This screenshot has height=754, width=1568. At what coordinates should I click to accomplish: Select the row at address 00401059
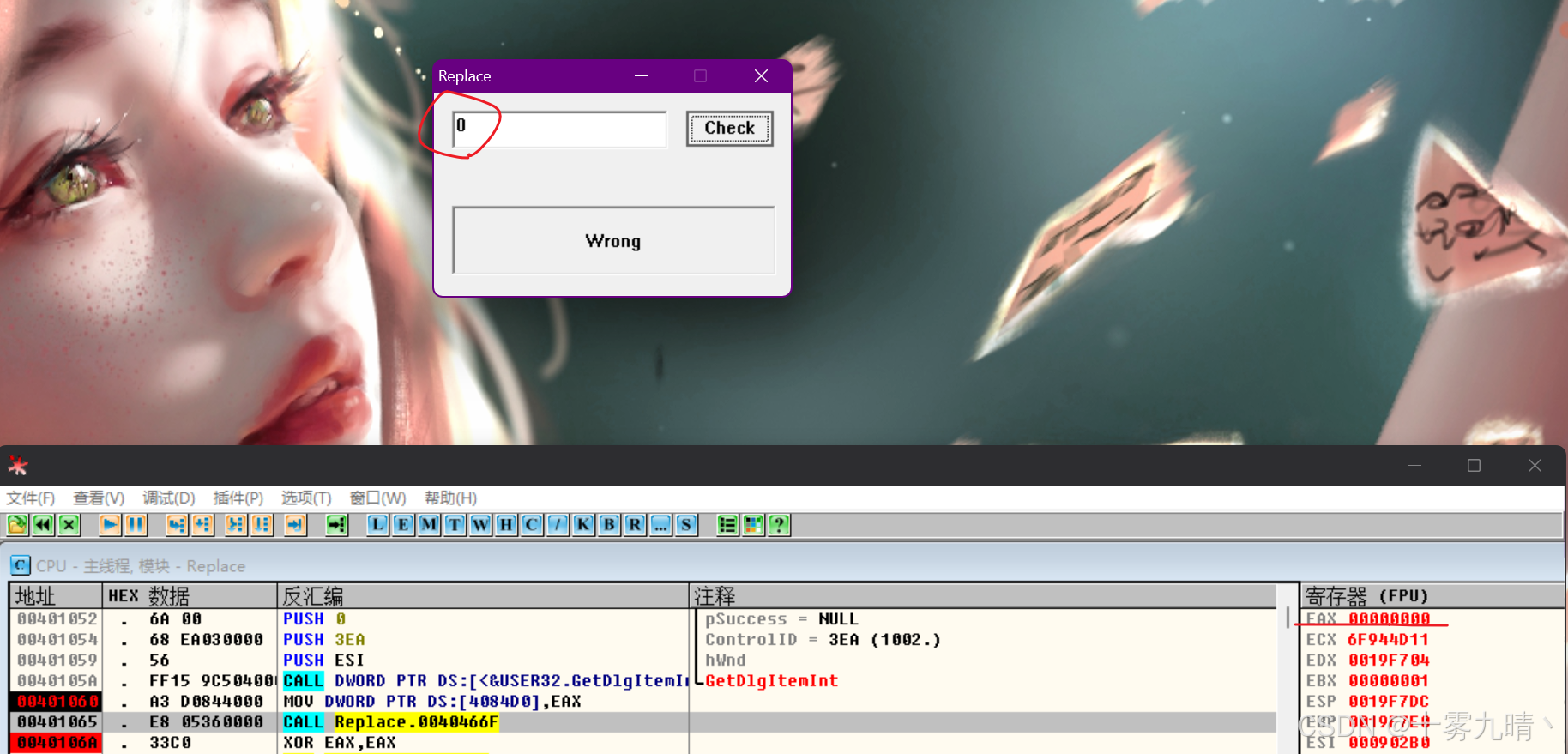(x=642, y=661)
